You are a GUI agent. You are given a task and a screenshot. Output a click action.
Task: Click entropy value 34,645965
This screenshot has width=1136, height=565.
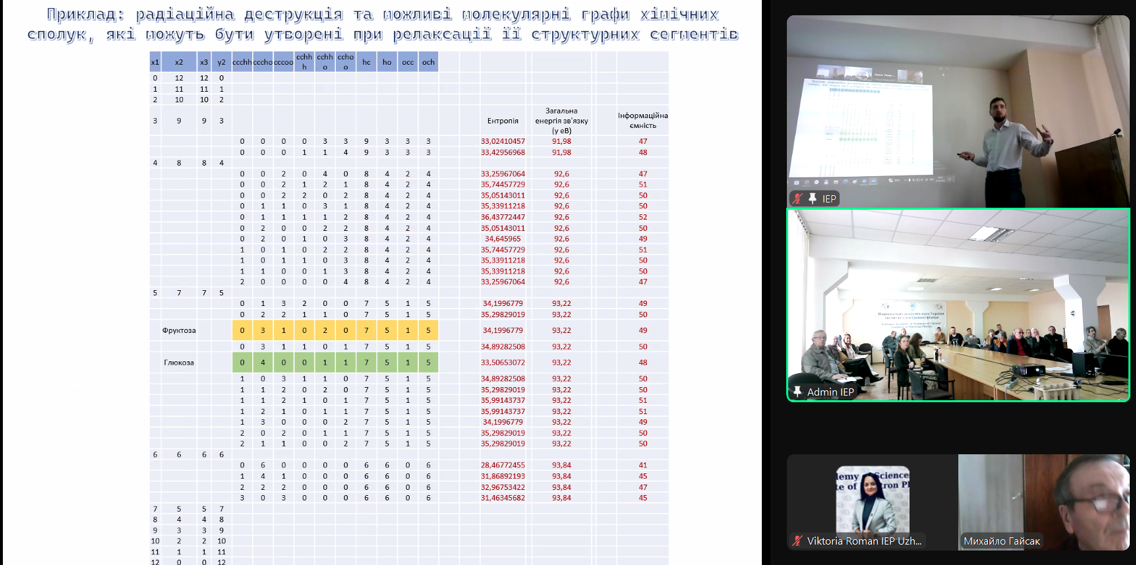click(503, 238)
